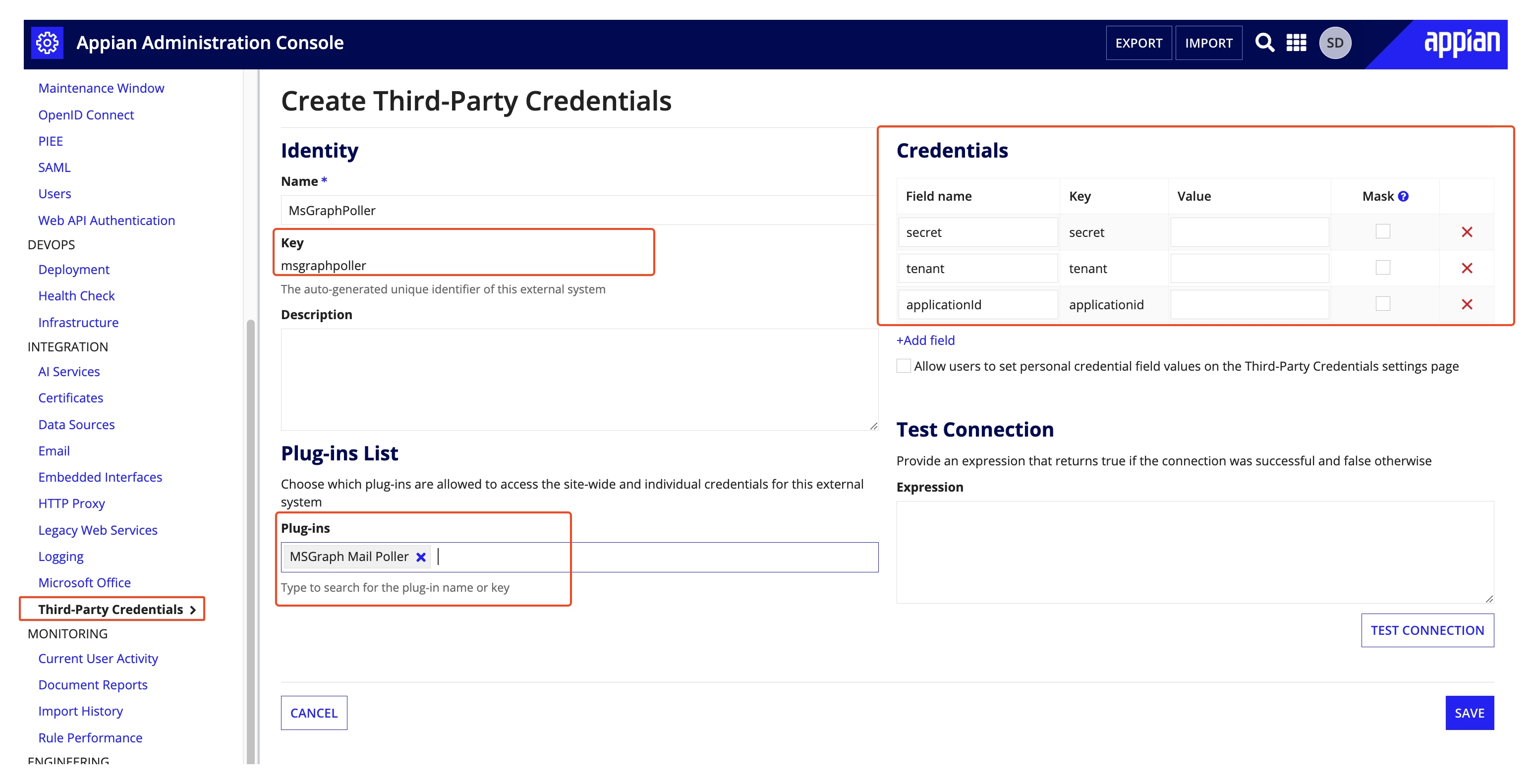Open Microsoft Office in the sidebar
This screenshot has width=1534, height=784.
coord(85,583)
